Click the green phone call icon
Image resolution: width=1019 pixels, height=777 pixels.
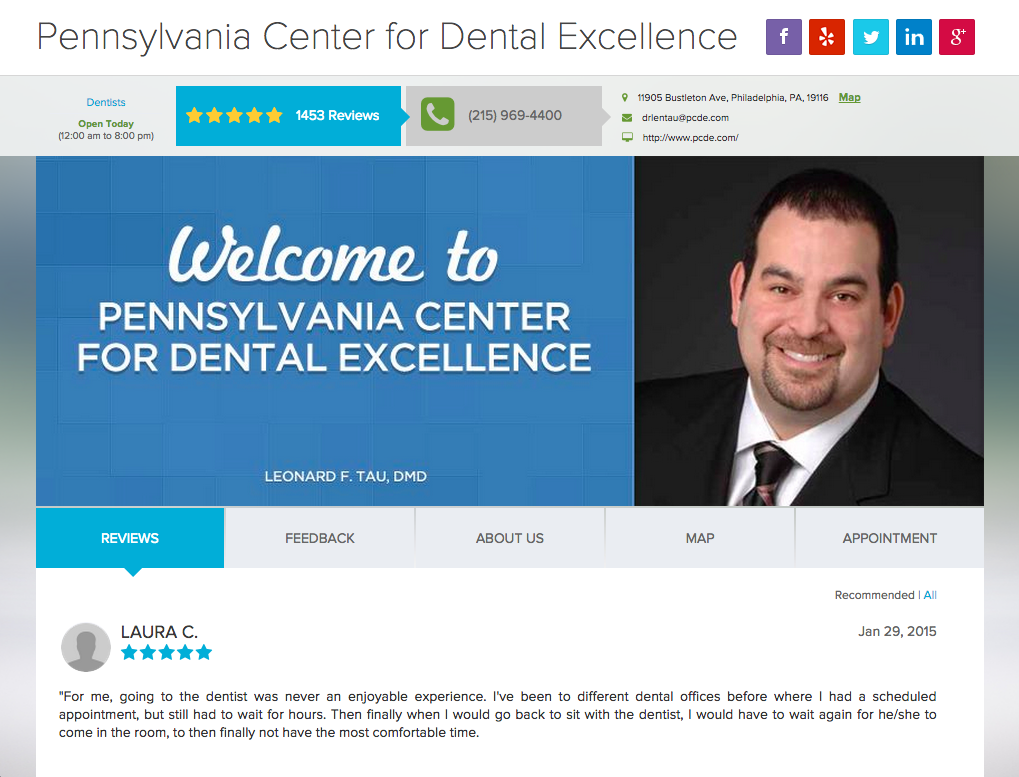[437, 114]
